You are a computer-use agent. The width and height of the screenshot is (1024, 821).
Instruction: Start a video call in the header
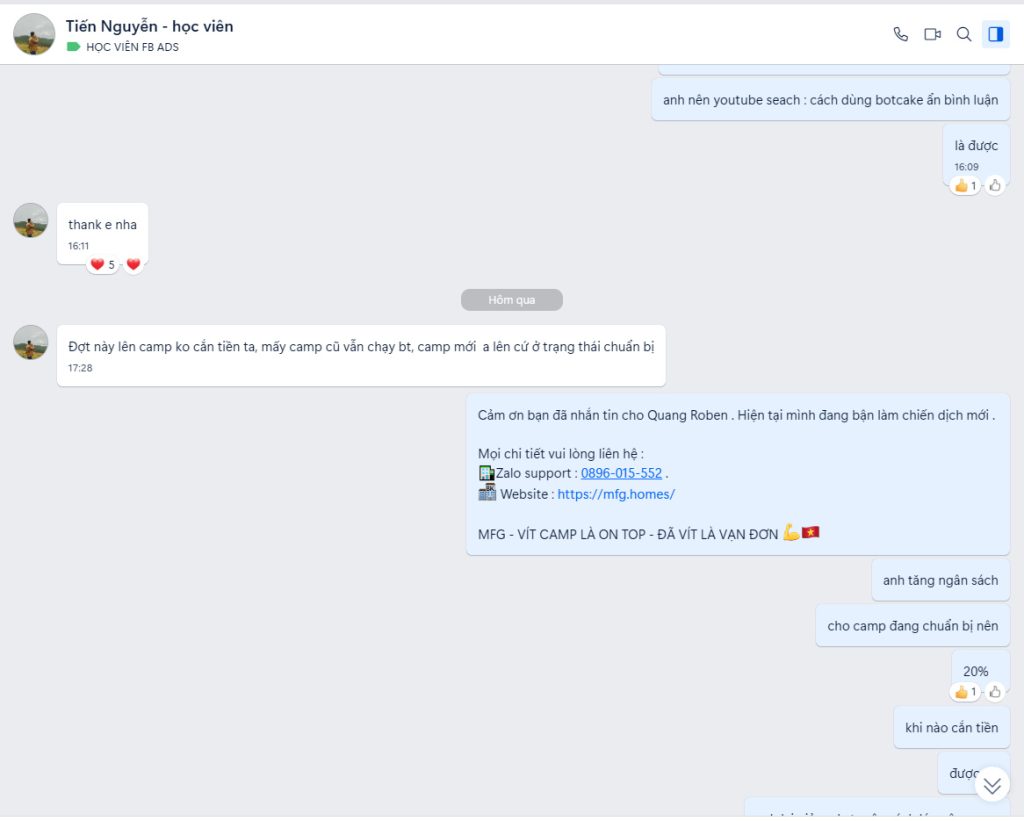click(x=932, y=34)
